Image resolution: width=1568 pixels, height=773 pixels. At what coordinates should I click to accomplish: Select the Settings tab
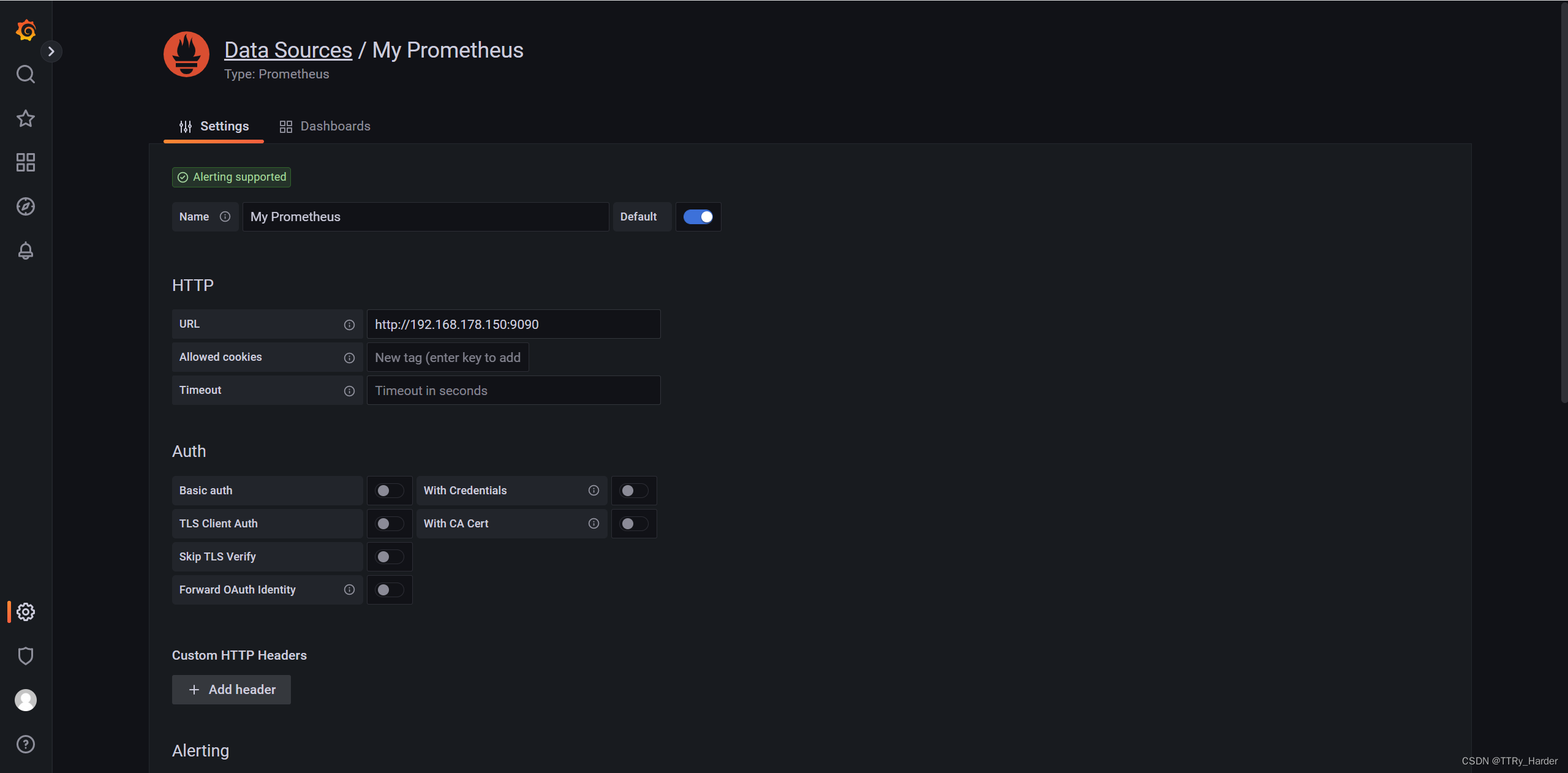[214, 126]
